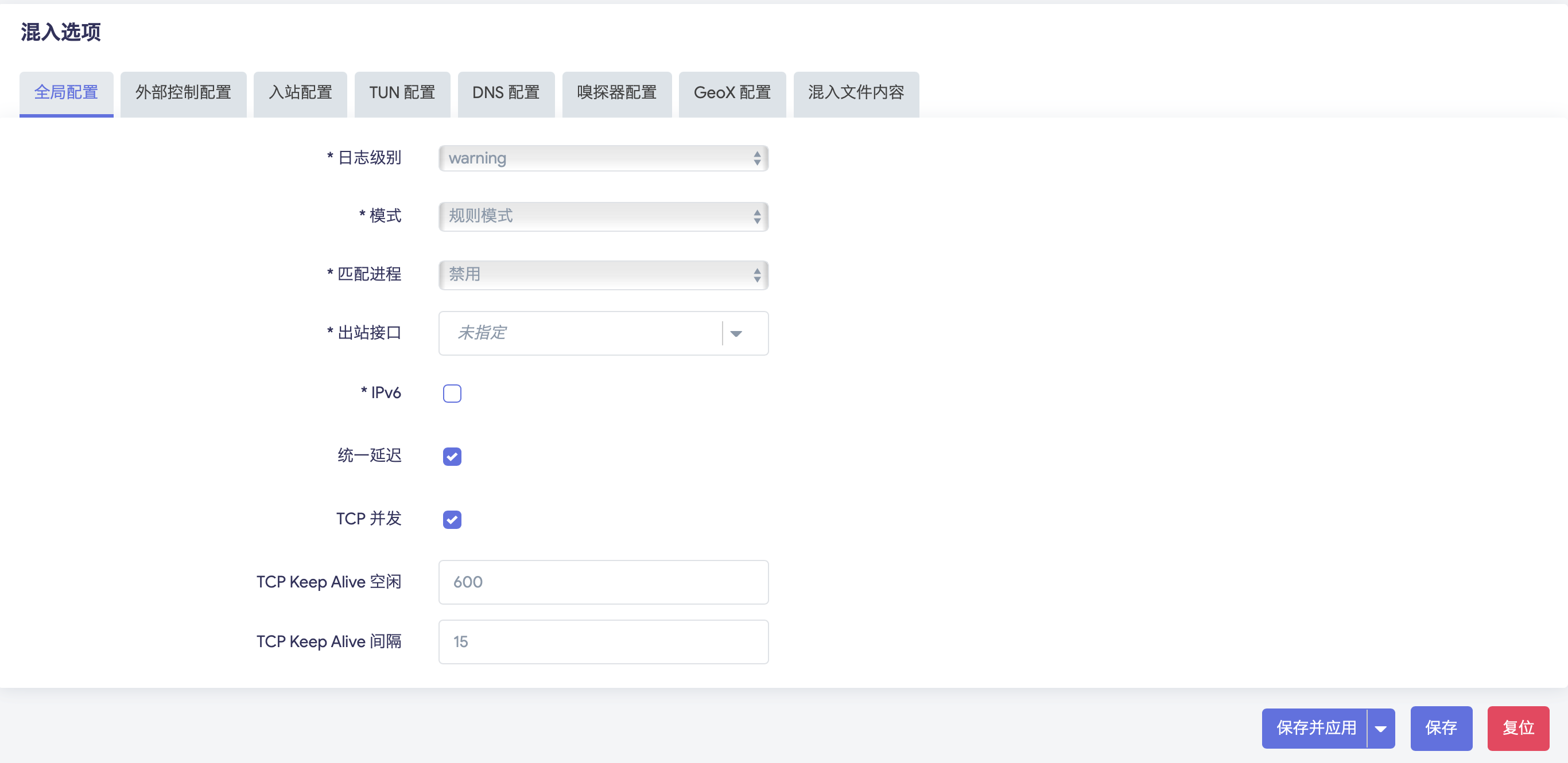
Task: Open the 匹配进程 禁用 dropdown
Action: pyautogui.click(x=603, y=275)
